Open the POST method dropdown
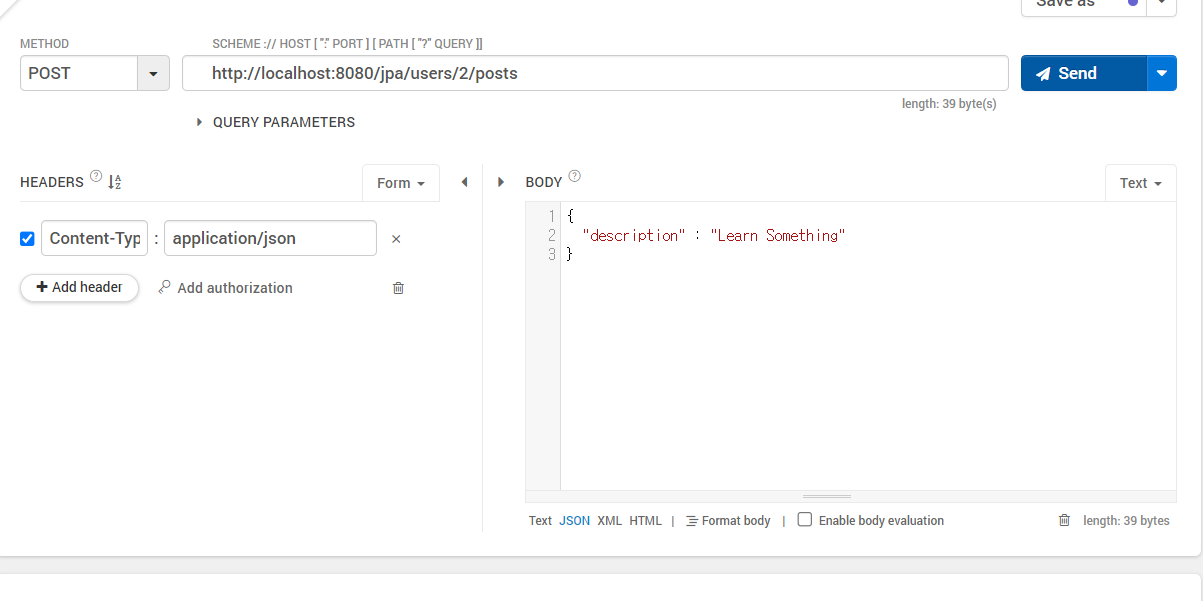The width and height of the screenshot is (1203, 601). 153,73
